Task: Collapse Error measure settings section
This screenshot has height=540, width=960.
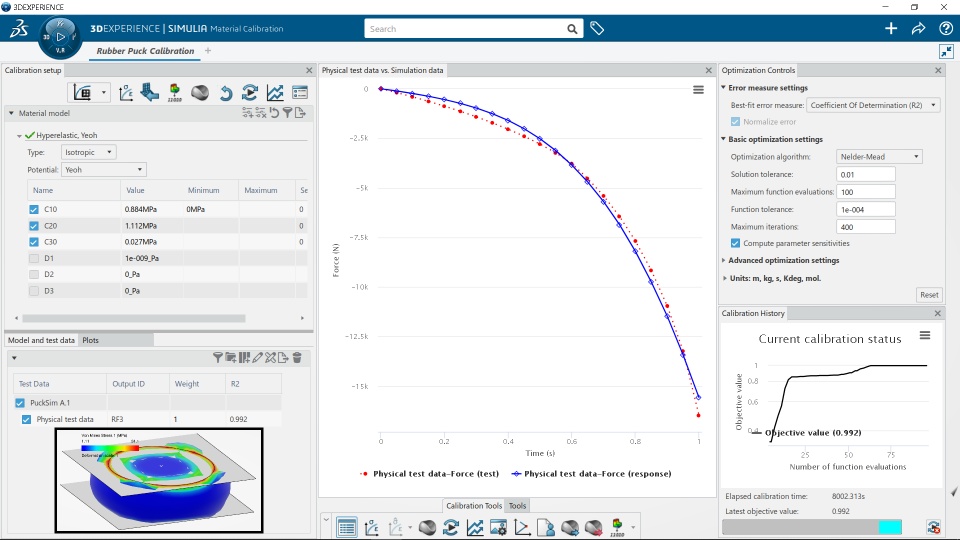Action: pos(723,88)
